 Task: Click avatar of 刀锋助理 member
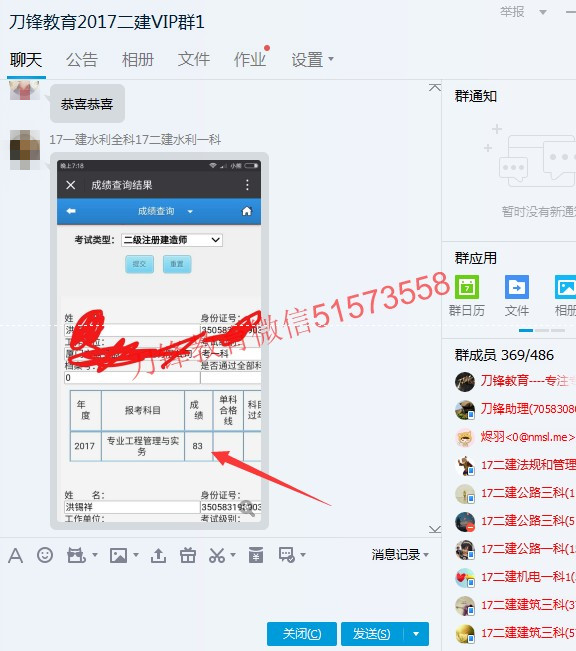(465, 410)
